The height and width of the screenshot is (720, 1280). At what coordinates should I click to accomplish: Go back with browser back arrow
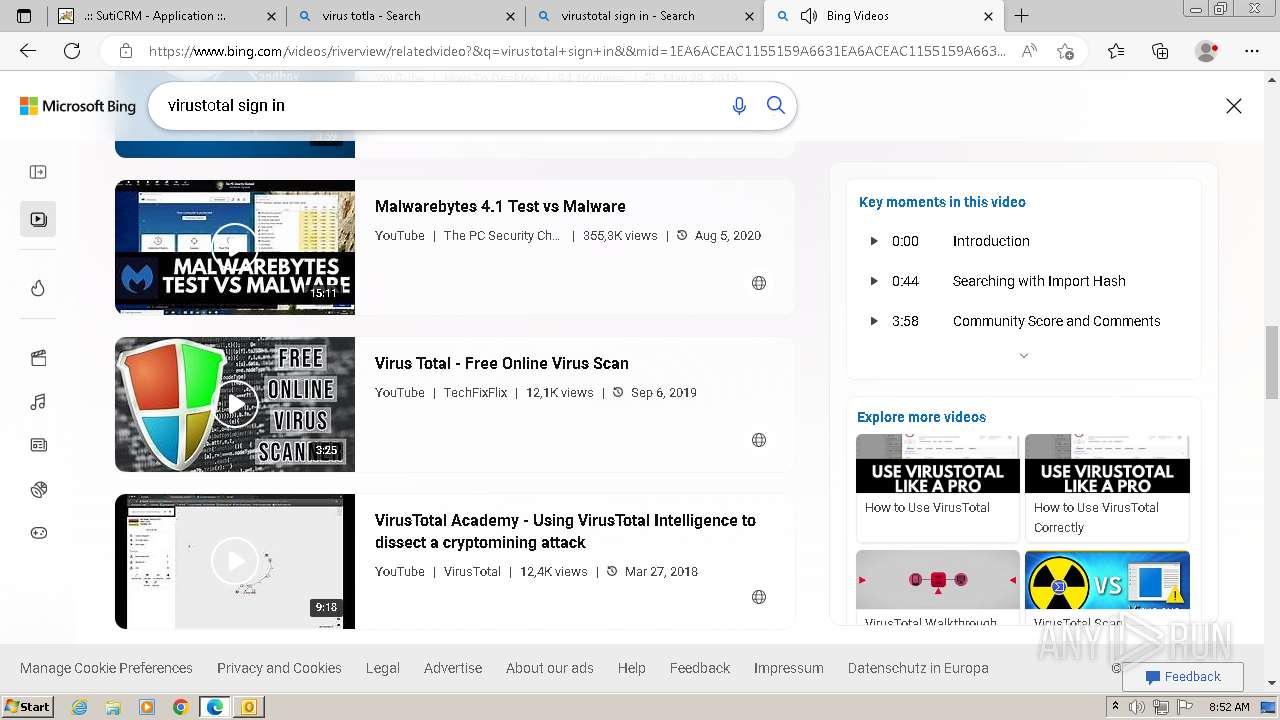(x=28, y=51)
